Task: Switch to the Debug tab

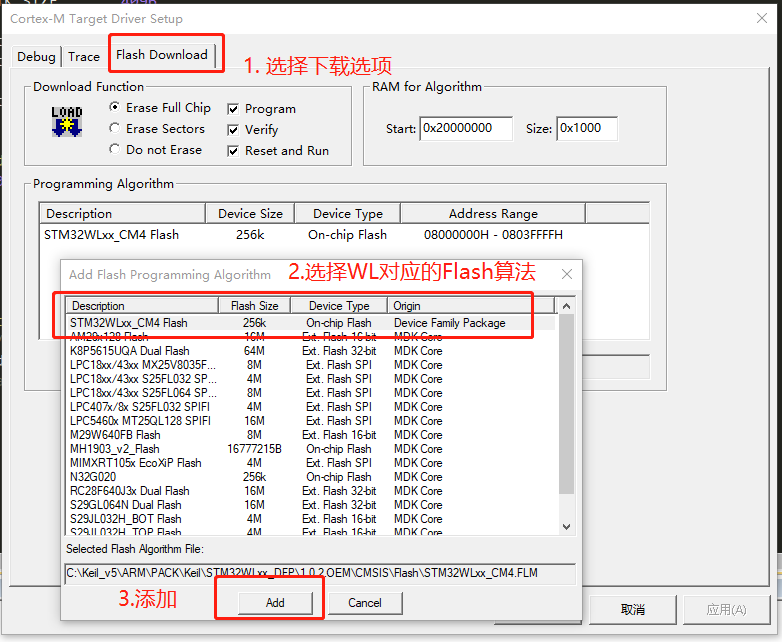Action: pos(36,56)
